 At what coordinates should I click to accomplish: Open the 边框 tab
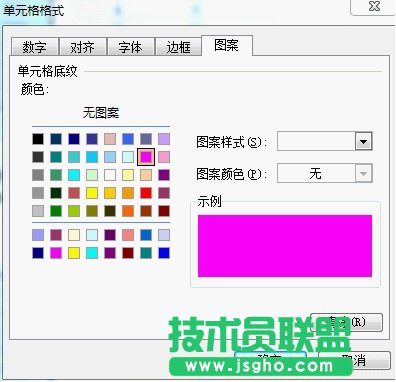pos(178,47)
